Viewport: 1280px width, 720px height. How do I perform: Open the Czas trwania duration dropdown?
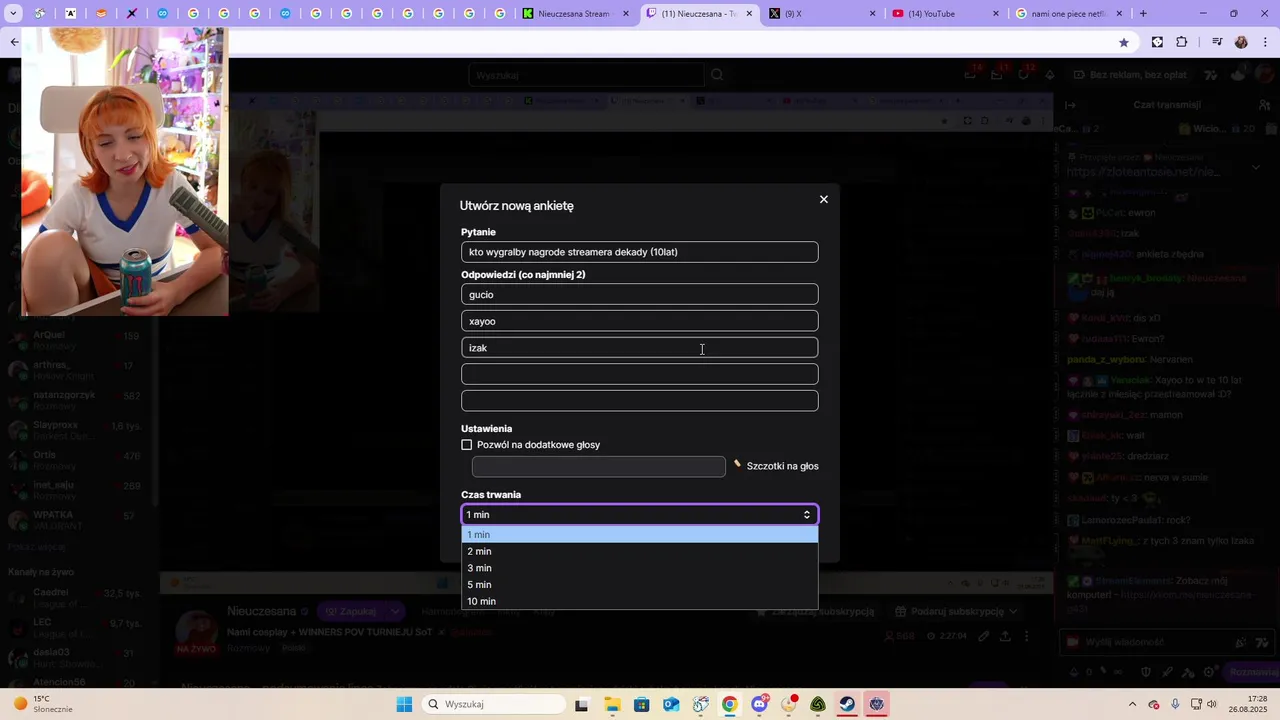640,515
